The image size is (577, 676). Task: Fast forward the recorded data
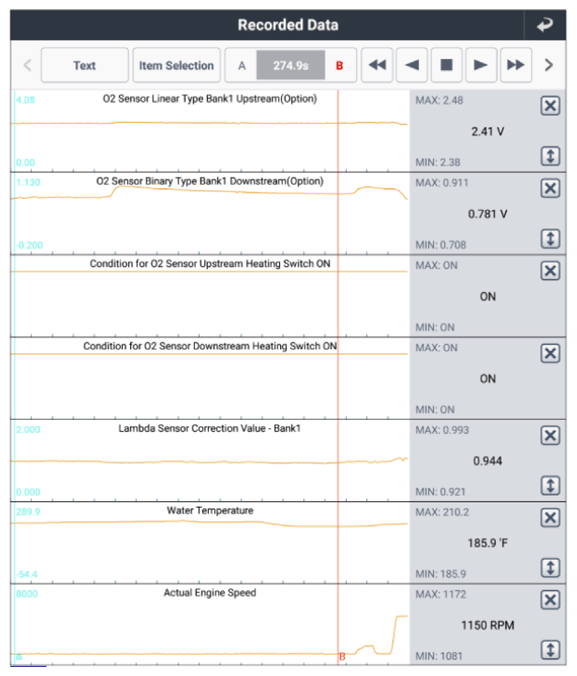click(516, 65)
